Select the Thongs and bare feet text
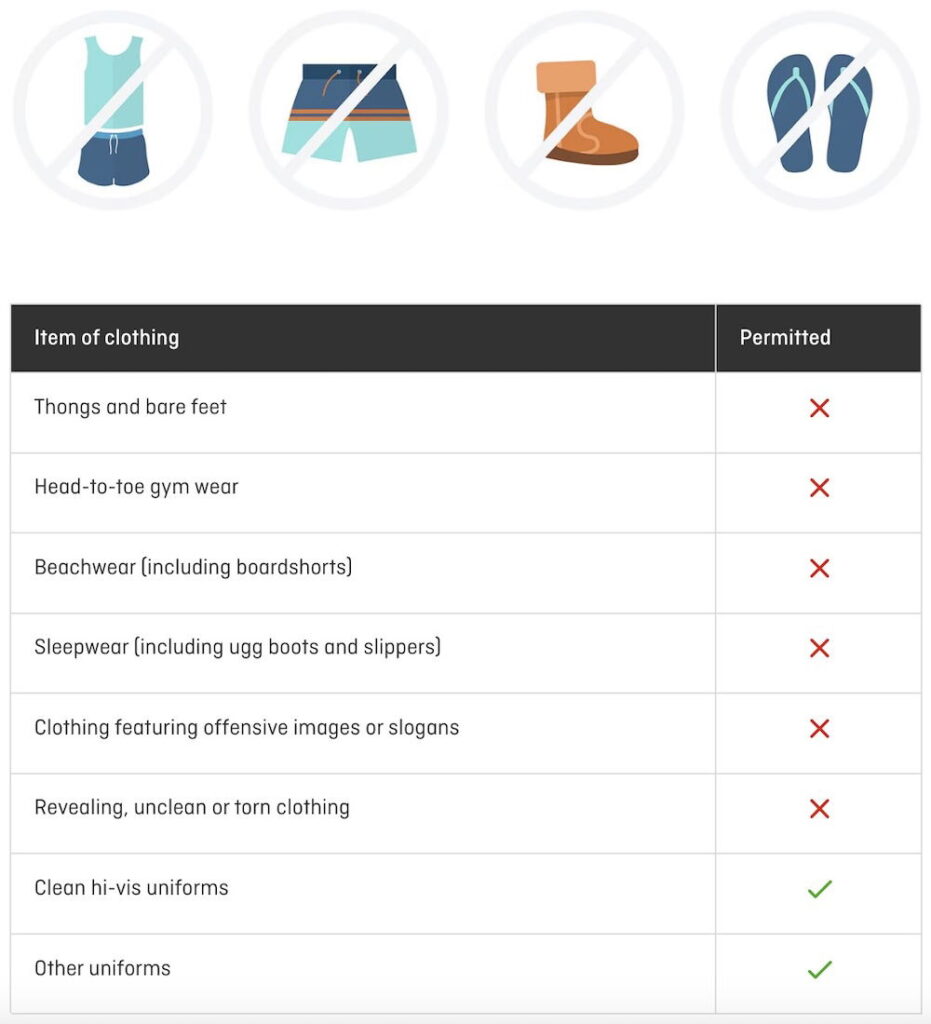 [131, 407]
